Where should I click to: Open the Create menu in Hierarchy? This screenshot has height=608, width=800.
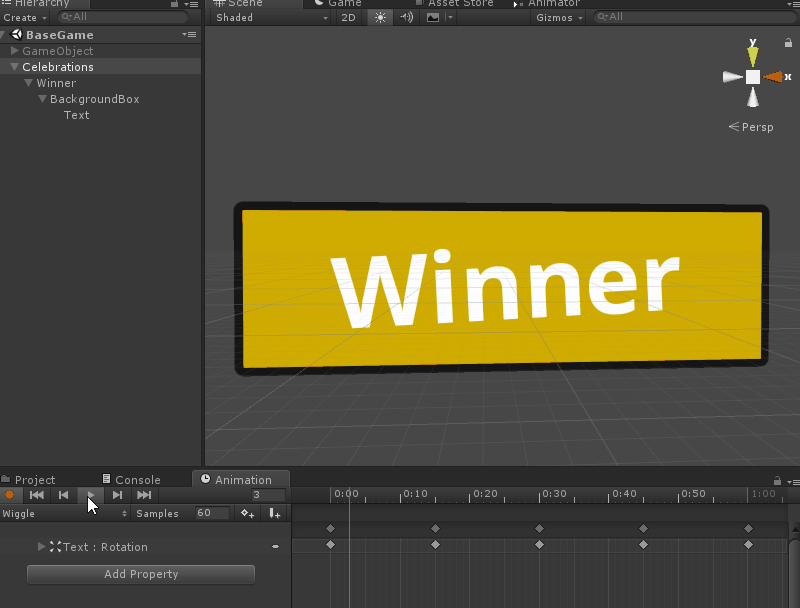[x=24, y=17]
